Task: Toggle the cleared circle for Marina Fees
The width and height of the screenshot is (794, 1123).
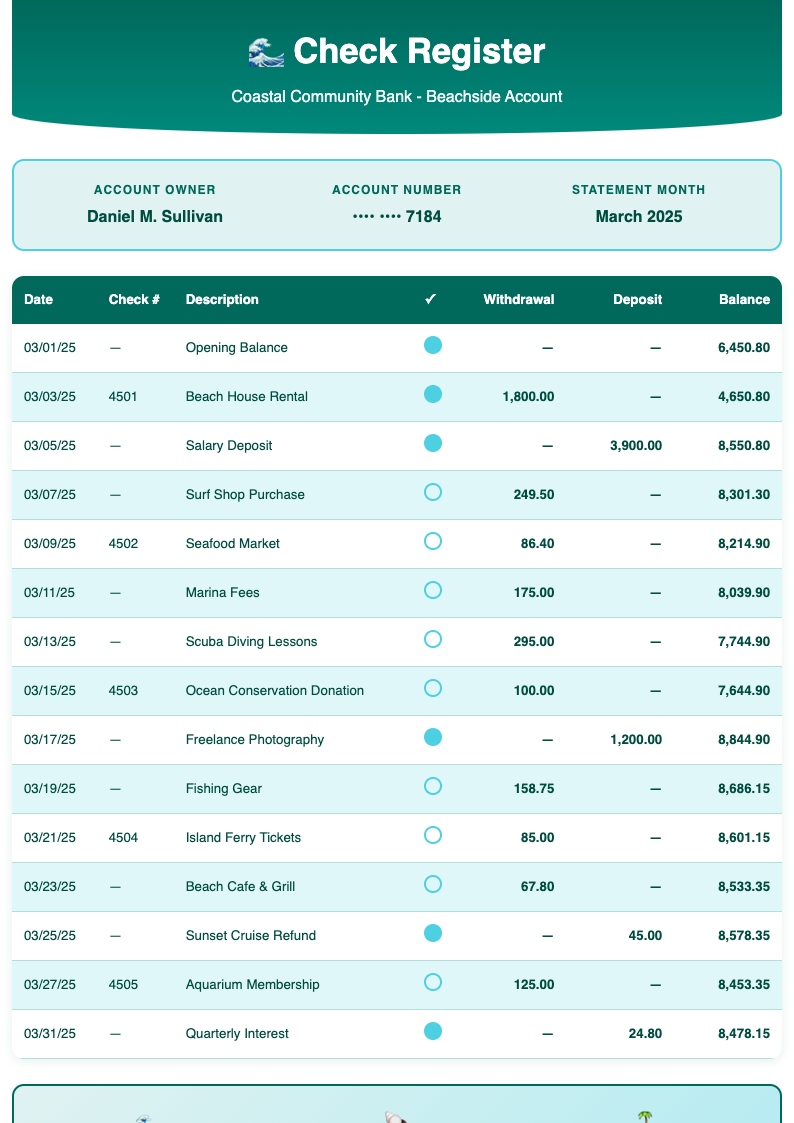Action: [x=433, y=590]
